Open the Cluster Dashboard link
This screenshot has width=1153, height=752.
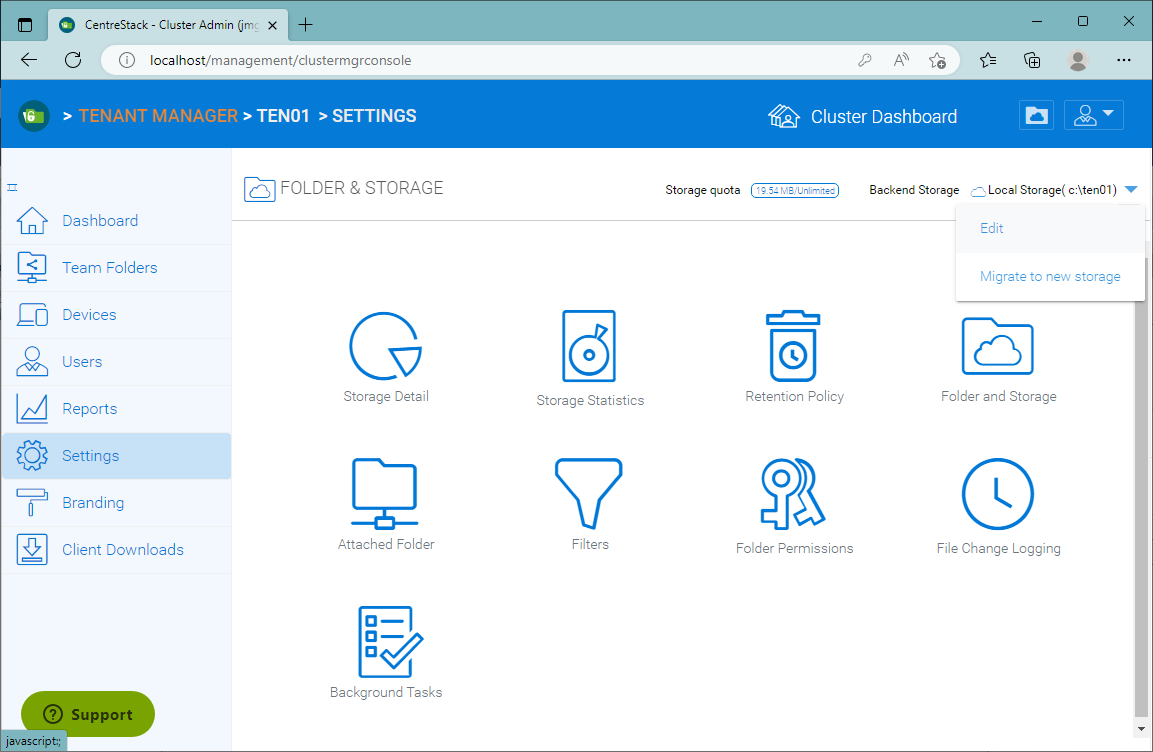[x=884, y=117]
